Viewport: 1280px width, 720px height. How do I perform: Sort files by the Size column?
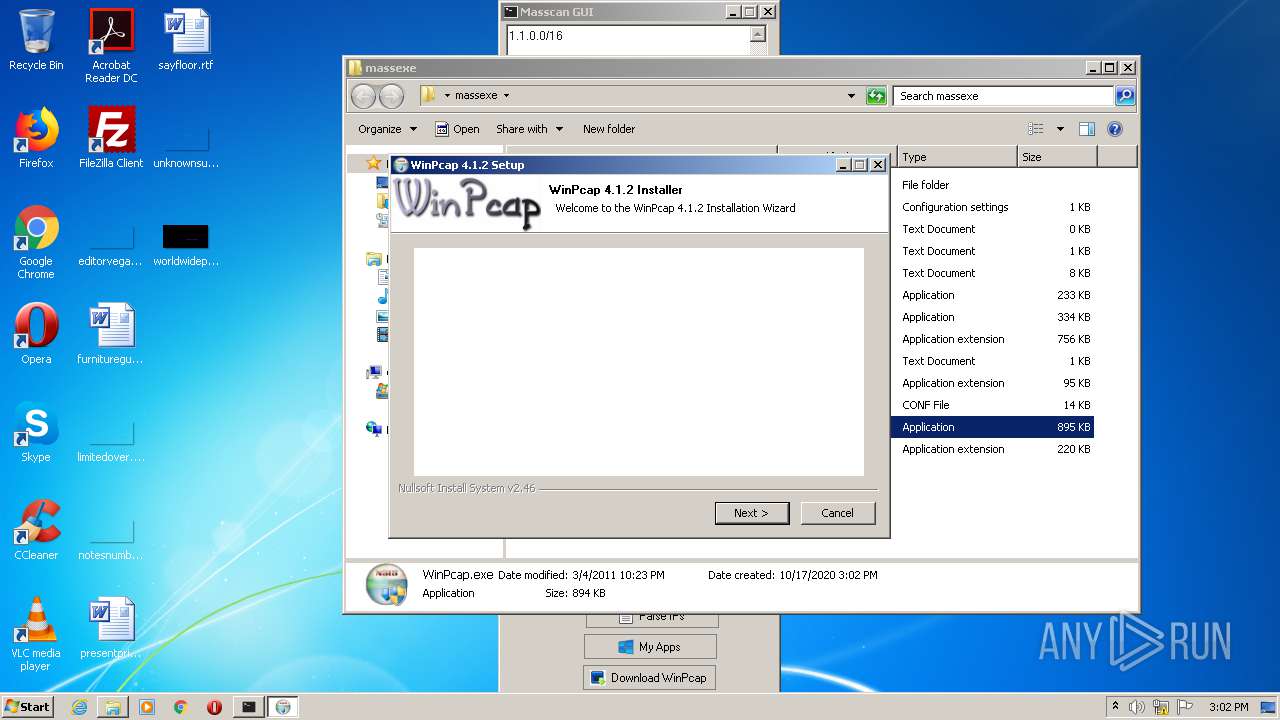pyautogui.click(x=1057, y=157)
